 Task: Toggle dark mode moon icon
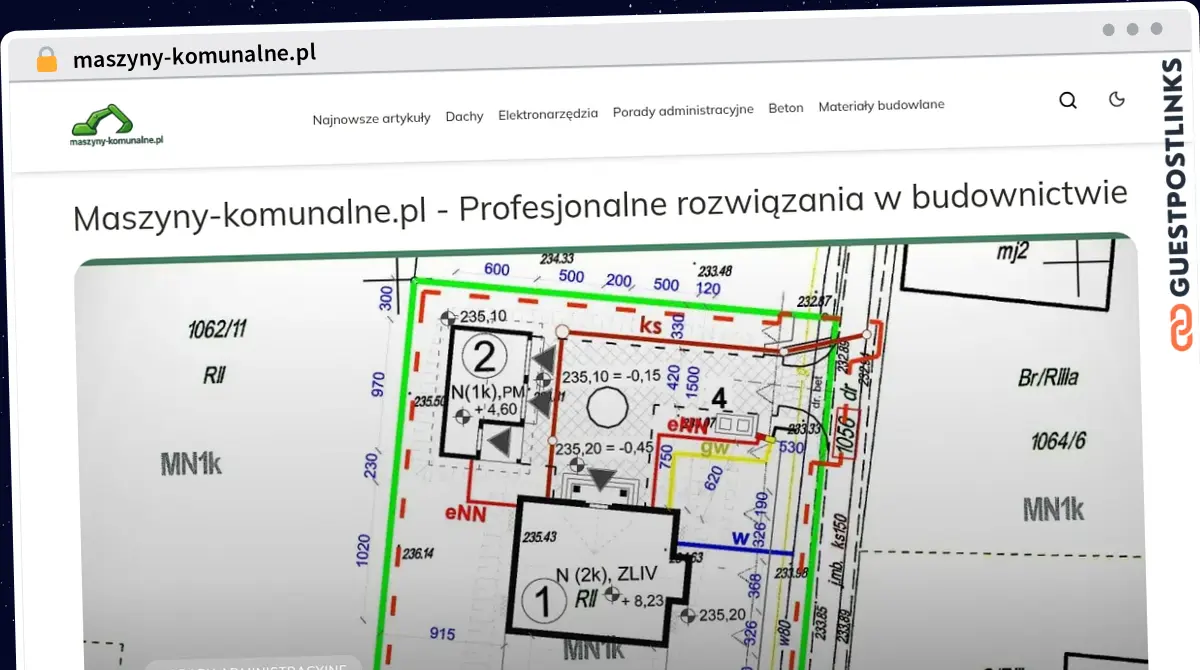[1117, 99]
